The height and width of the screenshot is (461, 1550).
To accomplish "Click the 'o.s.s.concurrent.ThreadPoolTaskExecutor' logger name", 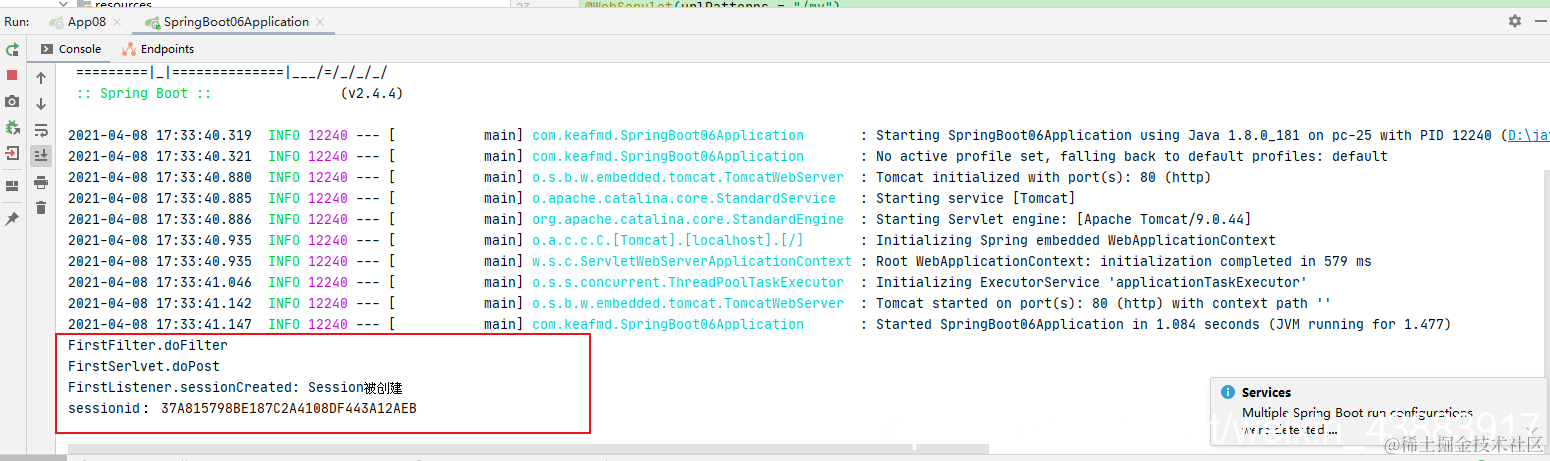I will [x=687, y=282].
